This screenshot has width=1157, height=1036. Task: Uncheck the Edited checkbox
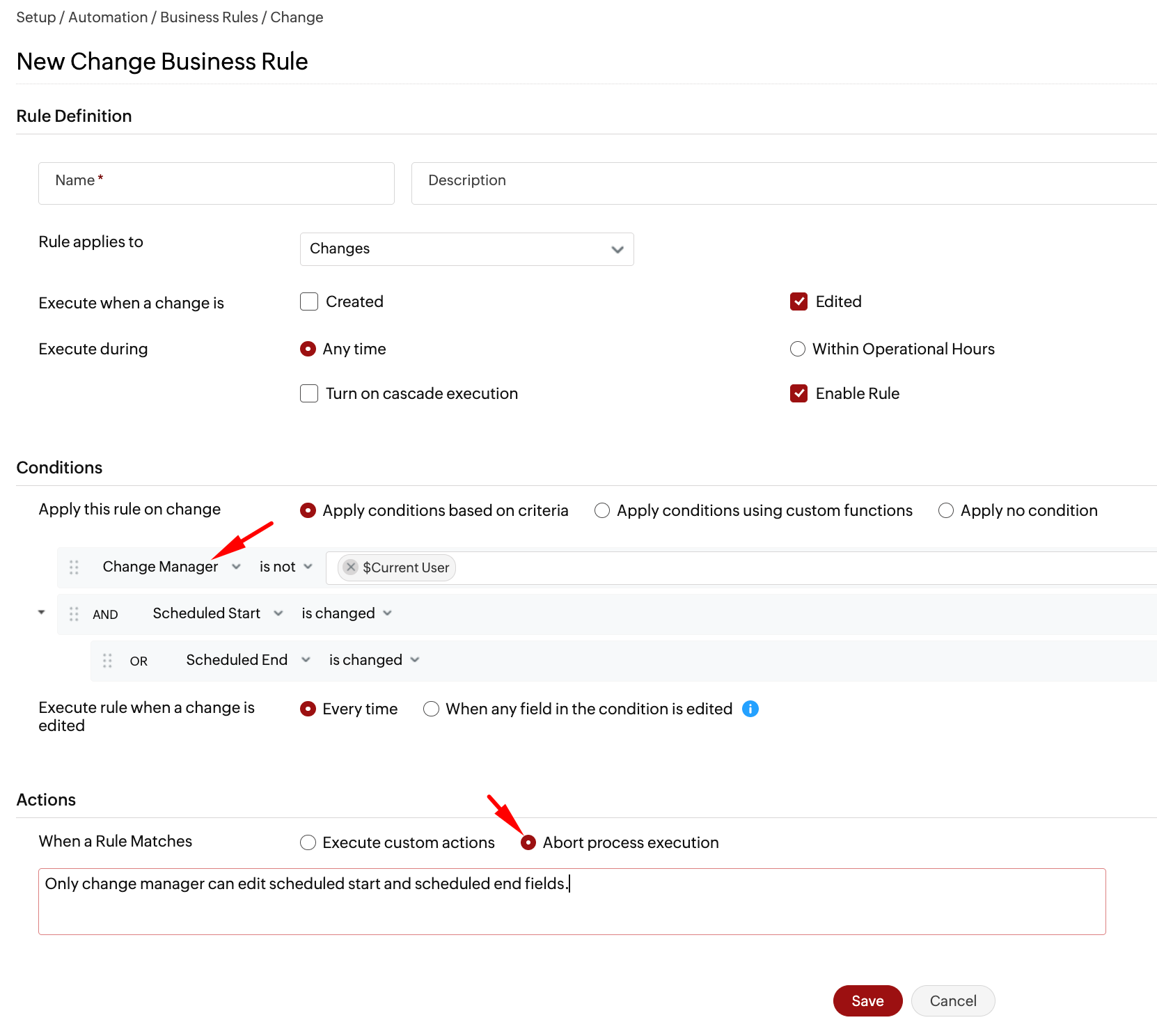pos(798,301)
